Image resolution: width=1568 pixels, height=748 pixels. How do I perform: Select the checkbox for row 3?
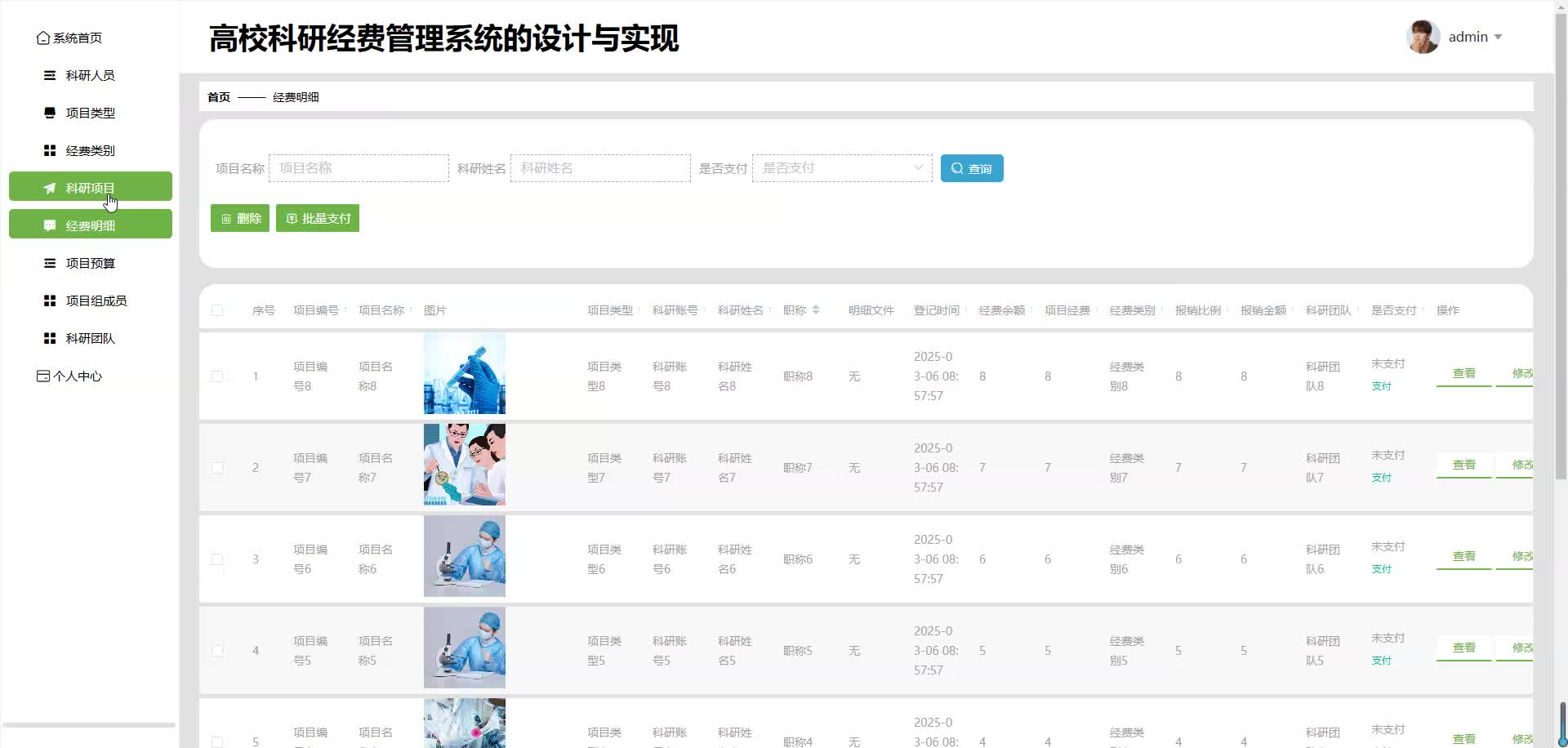[217, 559]
